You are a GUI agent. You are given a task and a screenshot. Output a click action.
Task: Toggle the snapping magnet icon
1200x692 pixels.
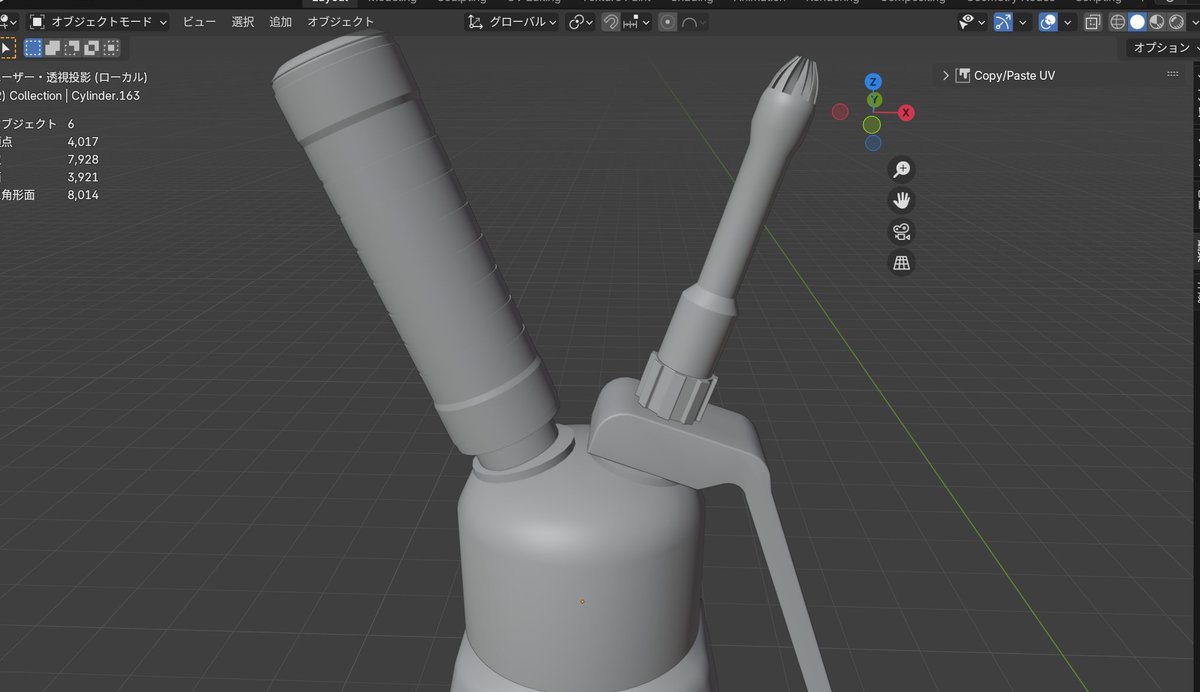click(610, 21)
